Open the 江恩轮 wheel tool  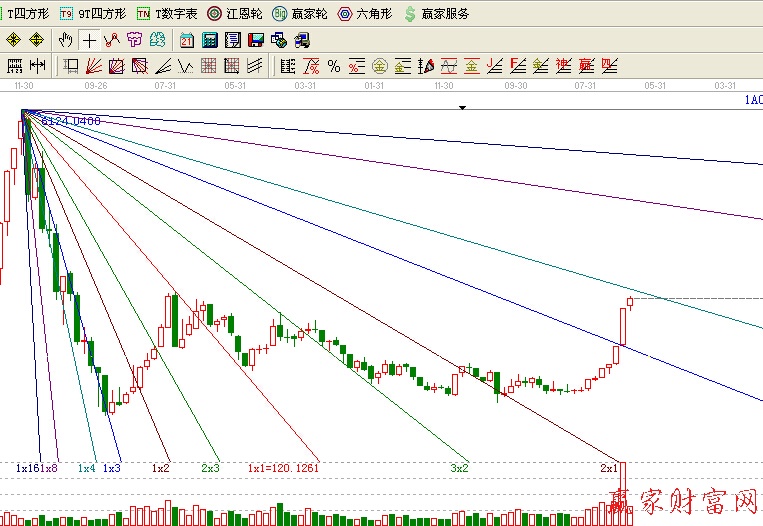pos(235,14)
